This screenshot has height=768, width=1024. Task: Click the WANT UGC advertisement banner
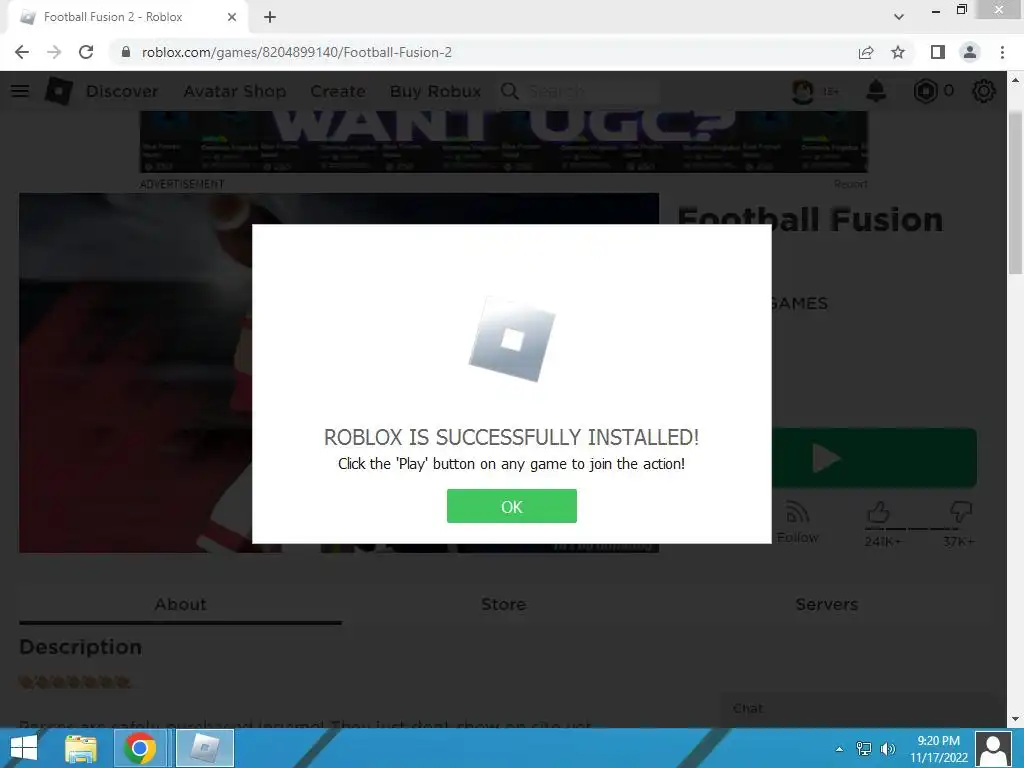504,141
